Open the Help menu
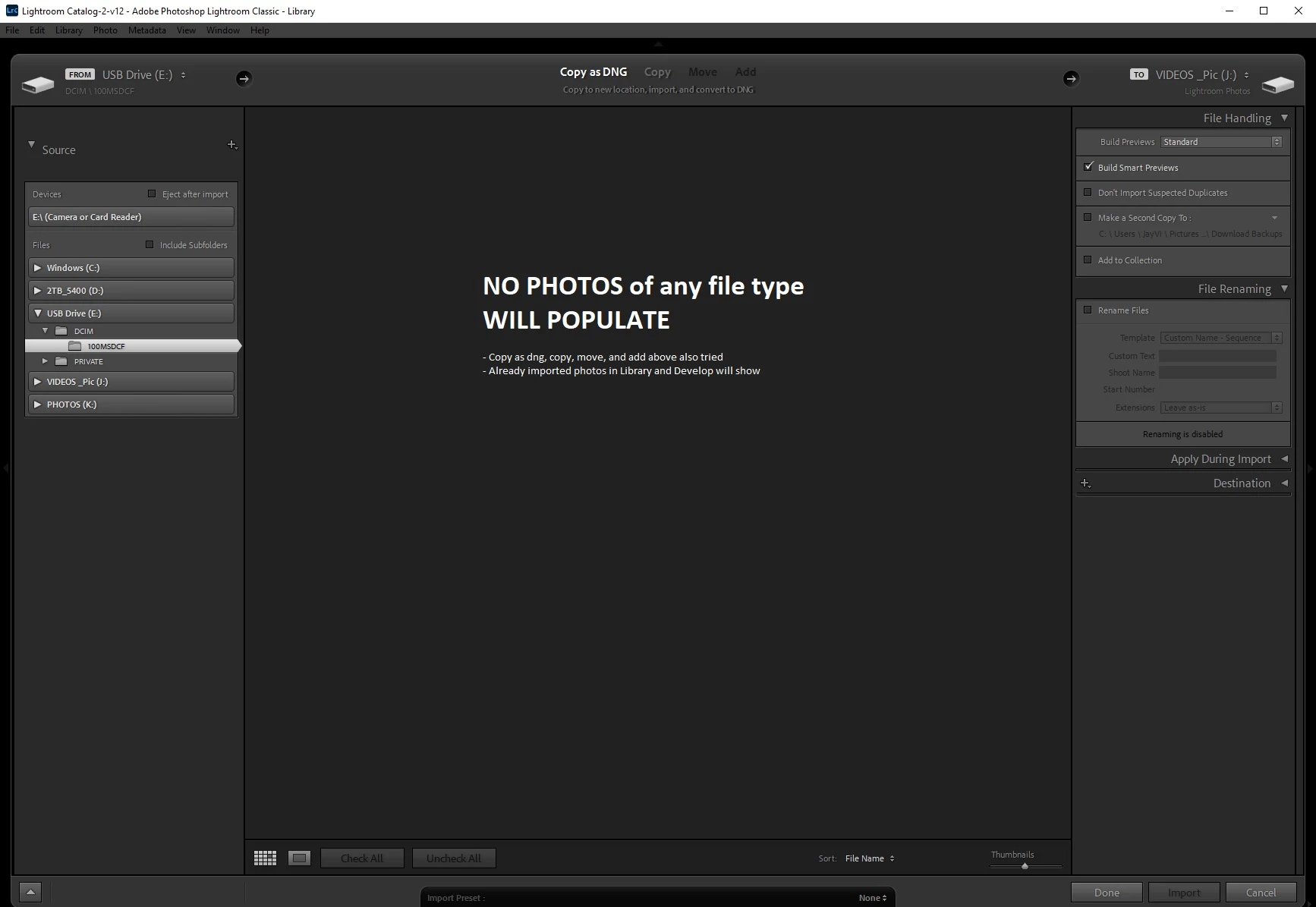Image resolution: width=1316 pixels, height=907 pixels. (260, 30)
